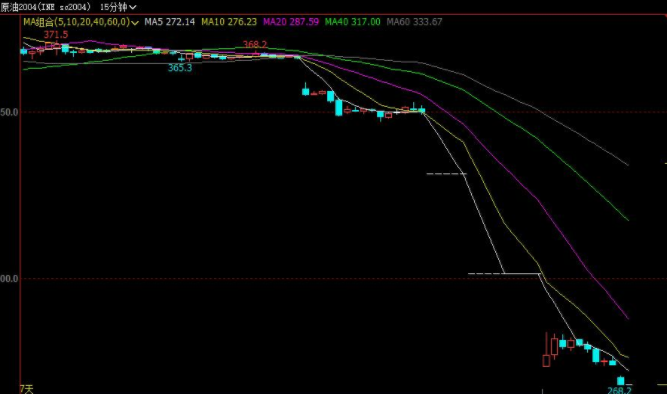Click the yellow tick mark on right edge

coord(665,163)
